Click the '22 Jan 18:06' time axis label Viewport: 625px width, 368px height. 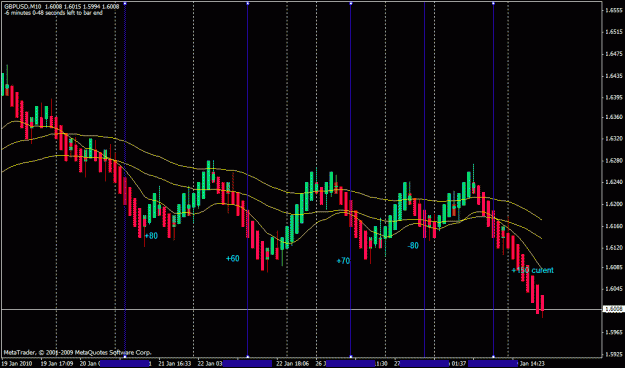point(293,364)
